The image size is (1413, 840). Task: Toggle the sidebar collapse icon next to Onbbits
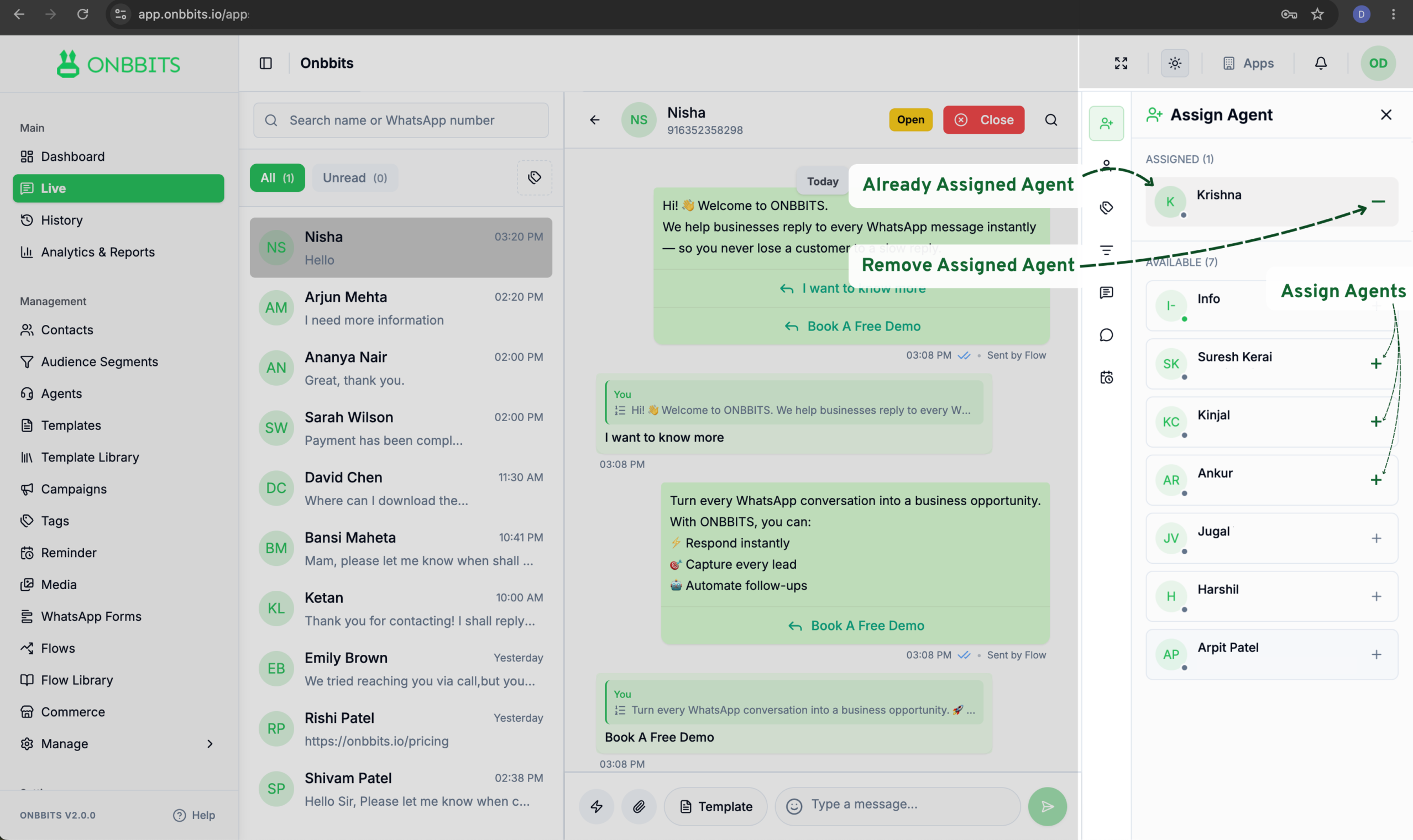(265, 63)
